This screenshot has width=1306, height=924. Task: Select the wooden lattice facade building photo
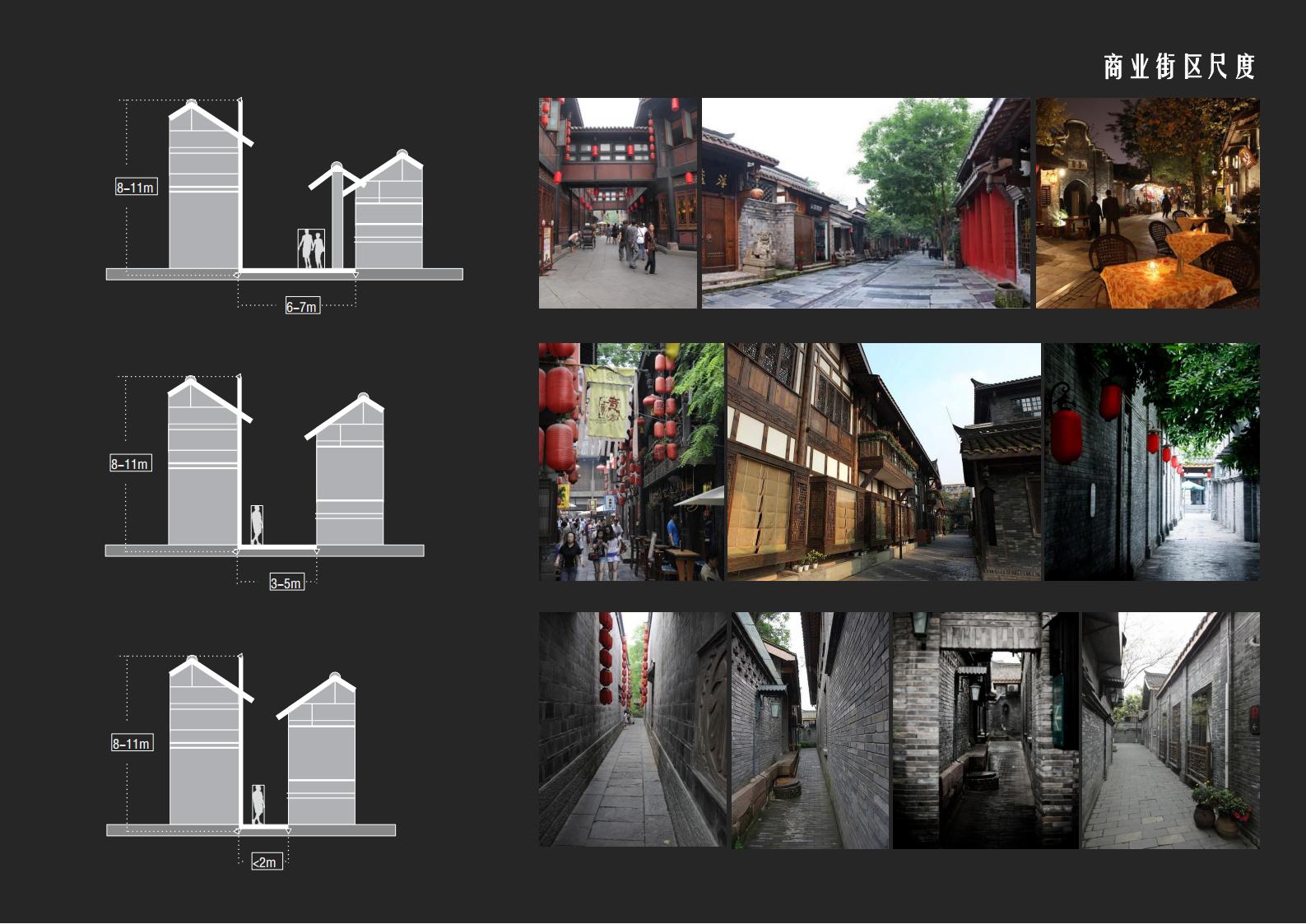(883, 462)
